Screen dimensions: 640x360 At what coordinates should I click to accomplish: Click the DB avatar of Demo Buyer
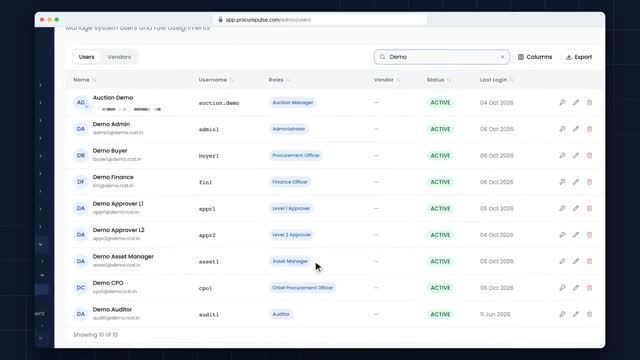[x=81, y=156]
